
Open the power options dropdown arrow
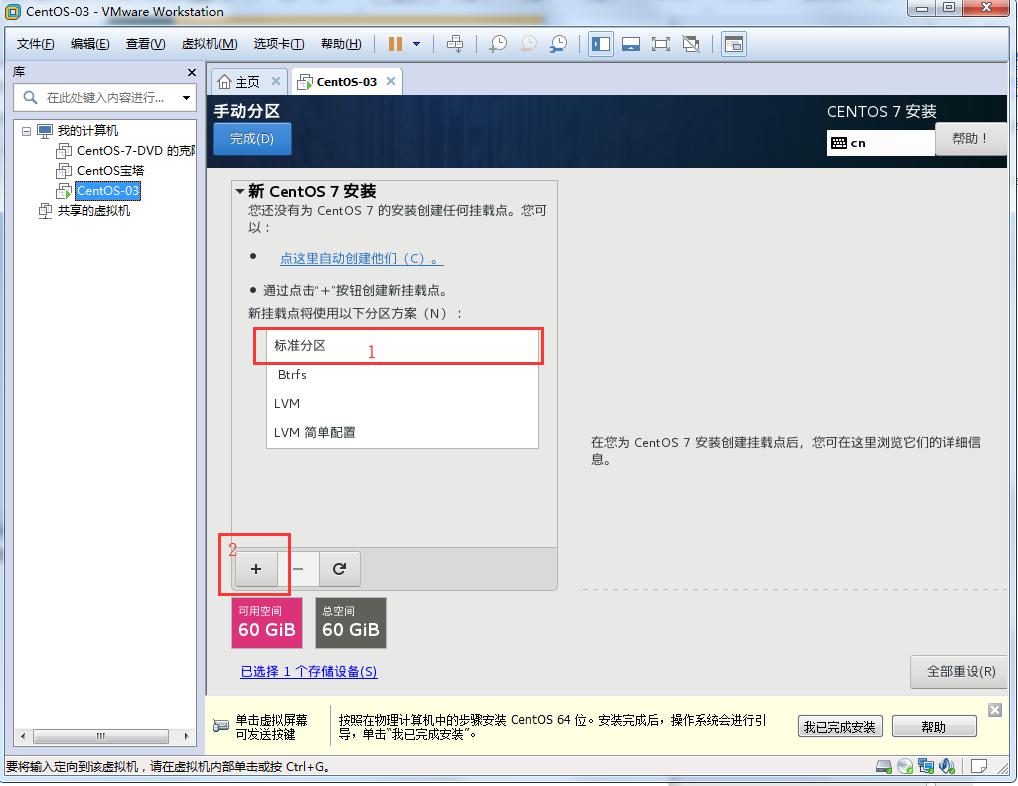[x=417, y=44]
